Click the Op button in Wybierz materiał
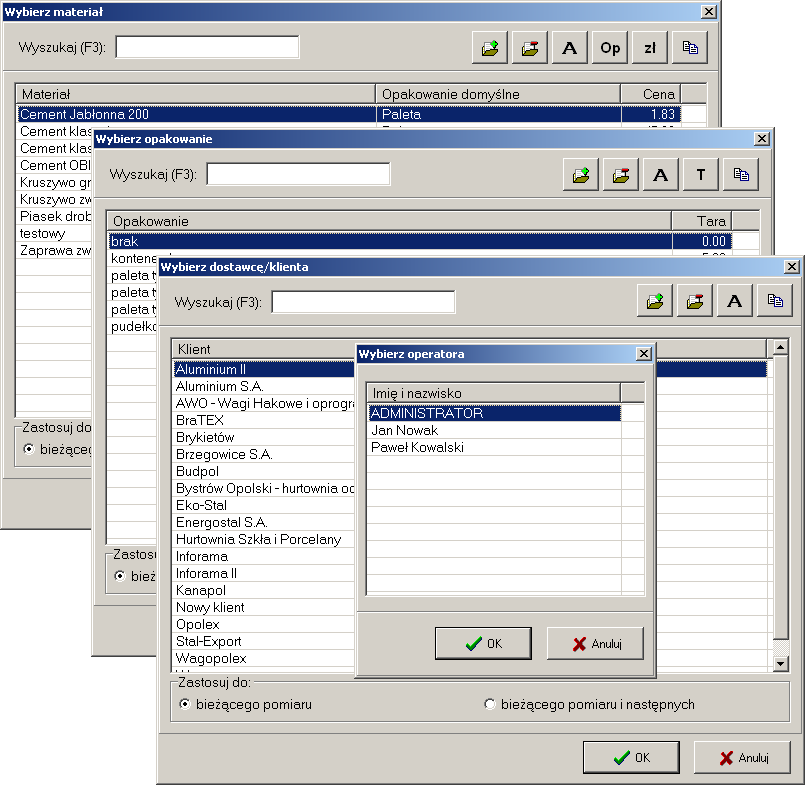Screen dimensions: 806x786 point(610,48)
